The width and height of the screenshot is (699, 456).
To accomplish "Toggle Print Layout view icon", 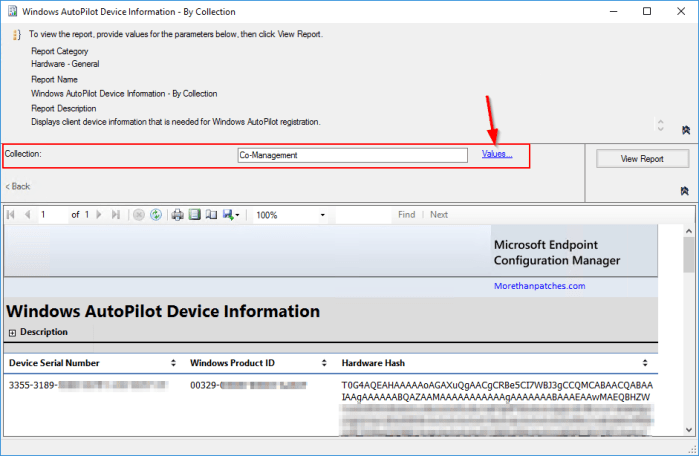I will pos(194,215).
